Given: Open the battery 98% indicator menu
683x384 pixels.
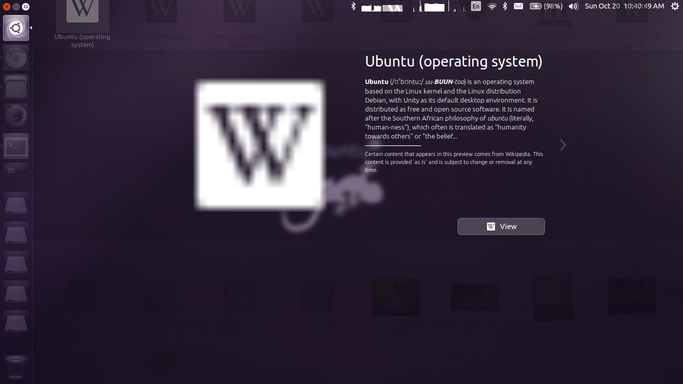Looking at the screenshot, I should tap(546, 6).
